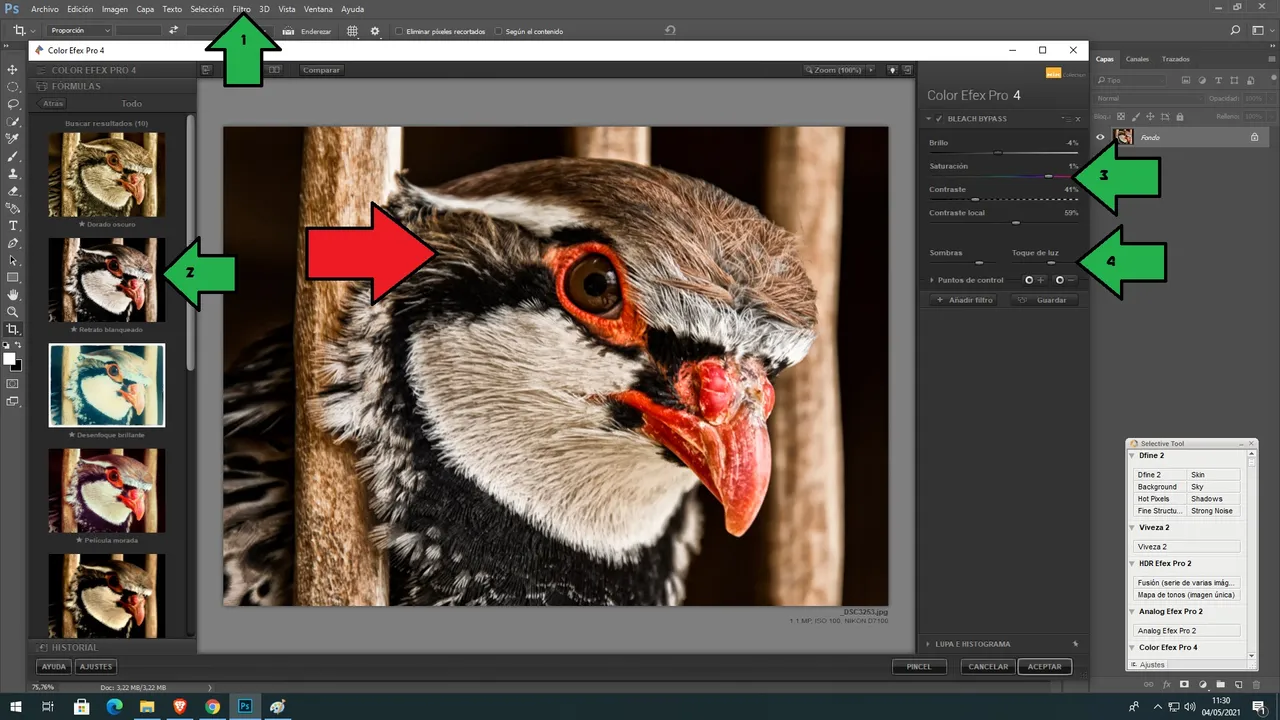1280x720 pixels.
Task: Collapse the Viveza 2 group in Selective Tool
Action: pos(1134,527)
